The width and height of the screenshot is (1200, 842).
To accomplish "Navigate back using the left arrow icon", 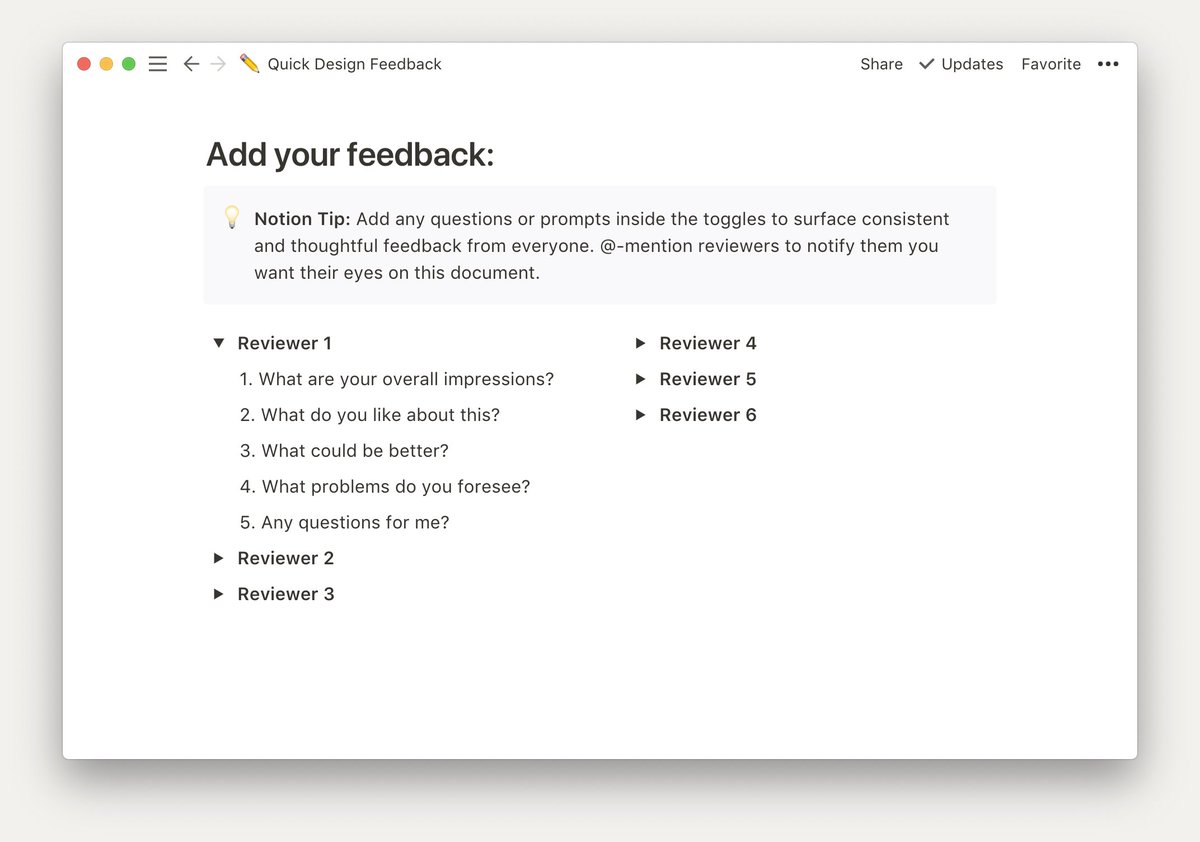I will pyautogui.click(x=191, y=63).
